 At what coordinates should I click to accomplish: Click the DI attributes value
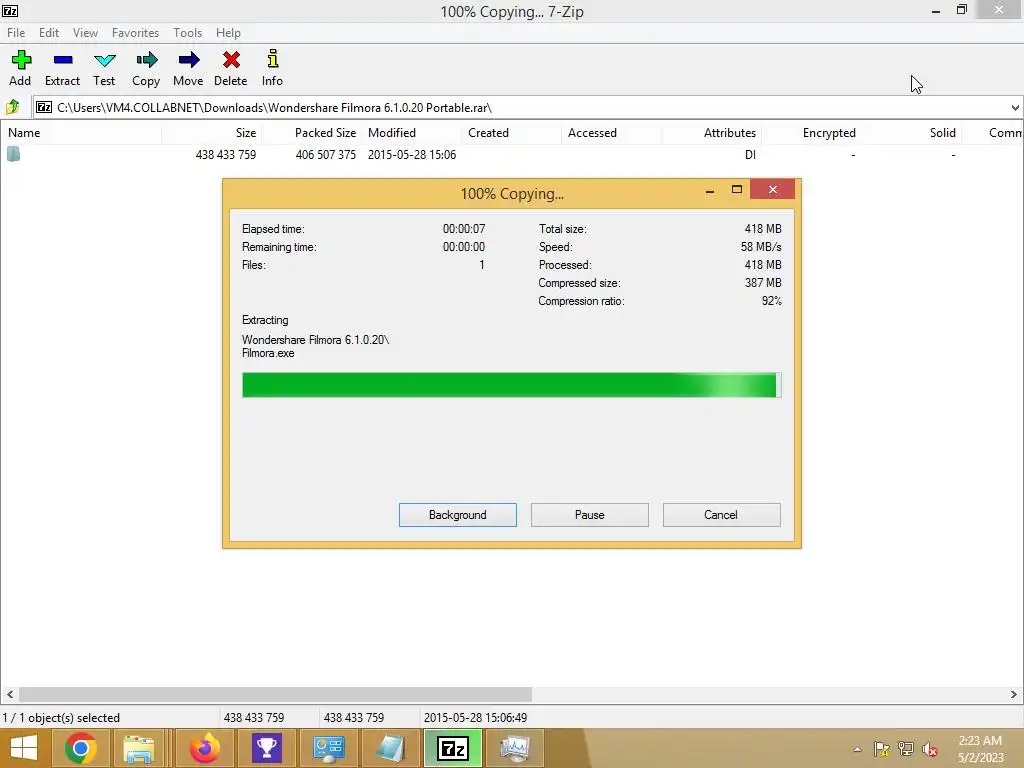[x=750, y=155]
